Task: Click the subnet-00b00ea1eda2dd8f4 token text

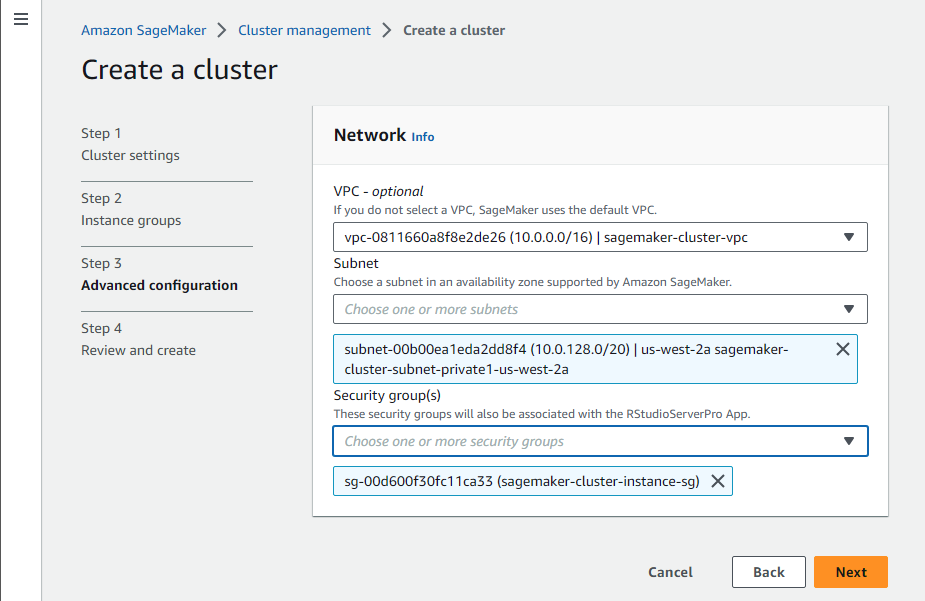Action: click(566, 359)
